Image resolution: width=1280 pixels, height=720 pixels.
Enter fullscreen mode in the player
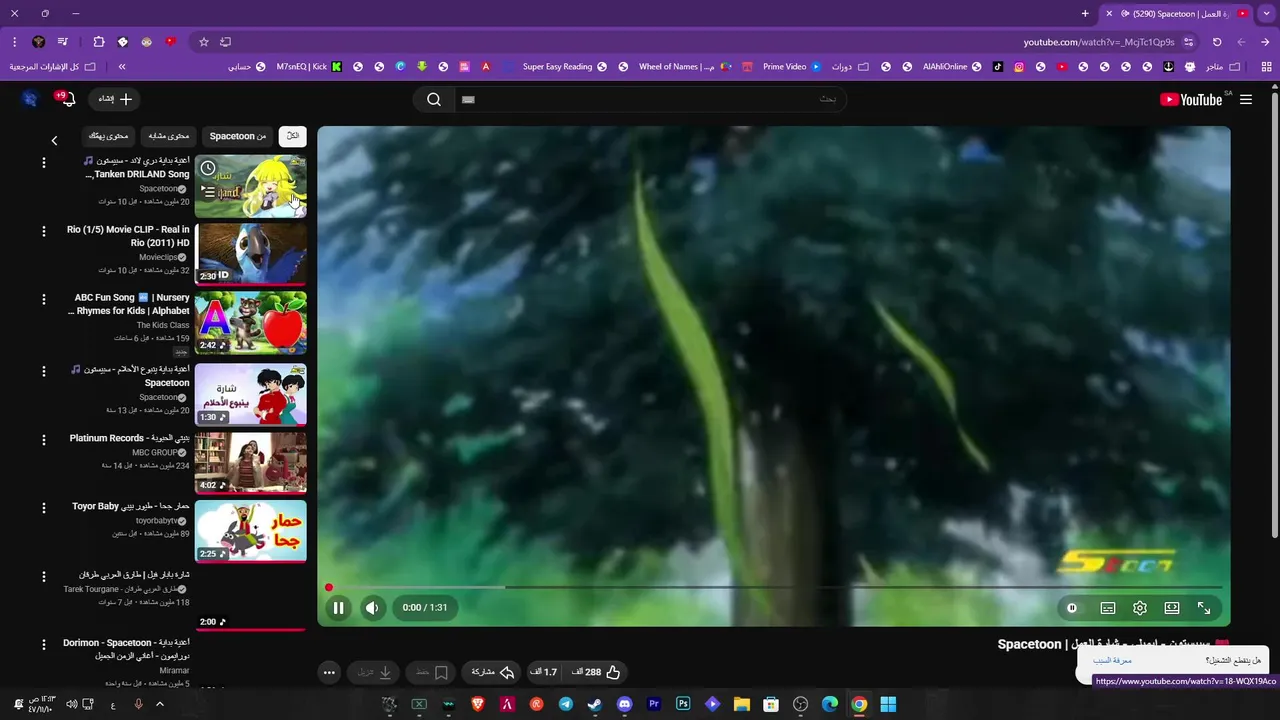pyautogui.click(x=1204, y=608)
